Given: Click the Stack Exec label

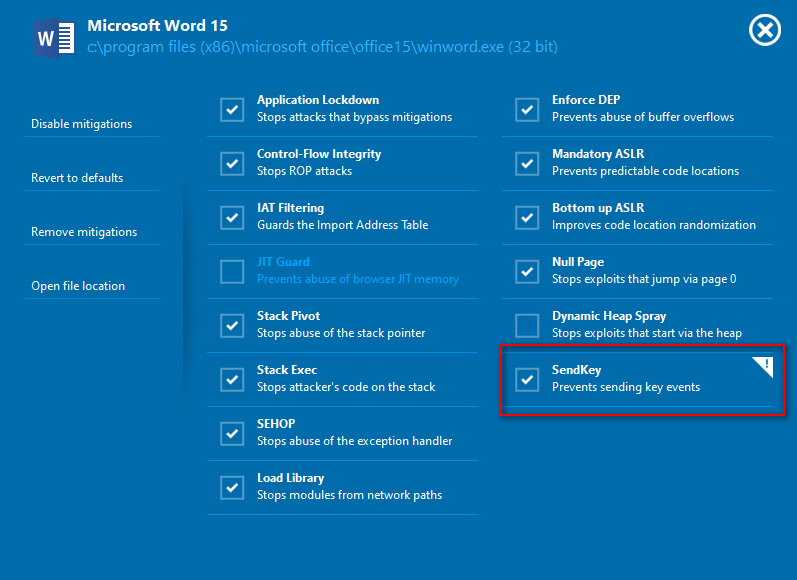Looking at the screenshot, I should pyautogui.click(x=287, y=370).
